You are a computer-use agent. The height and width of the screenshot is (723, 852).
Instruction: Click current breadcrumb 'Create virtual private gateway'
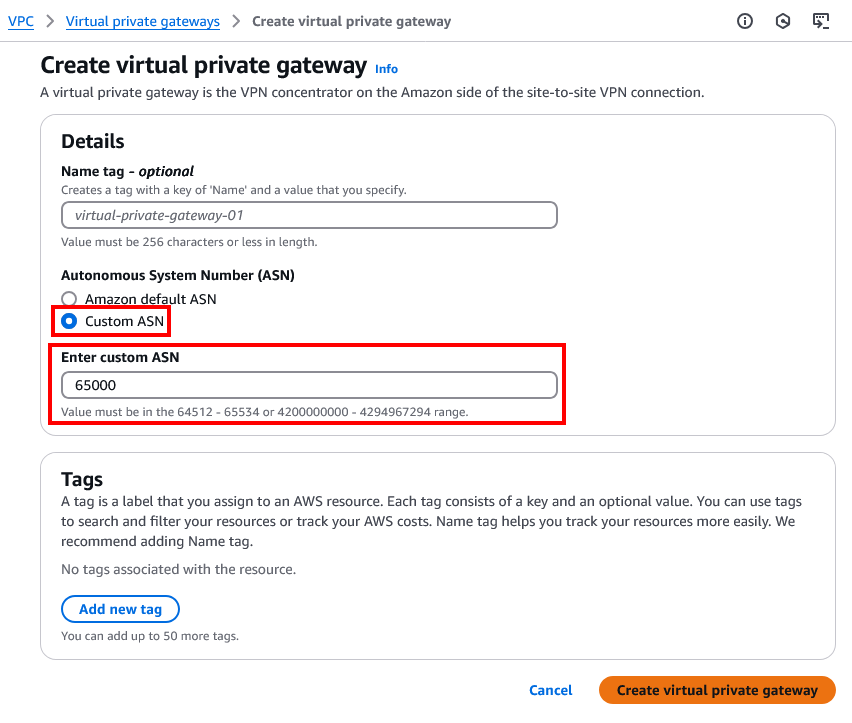pyautogui.click(x=351, y=21)
